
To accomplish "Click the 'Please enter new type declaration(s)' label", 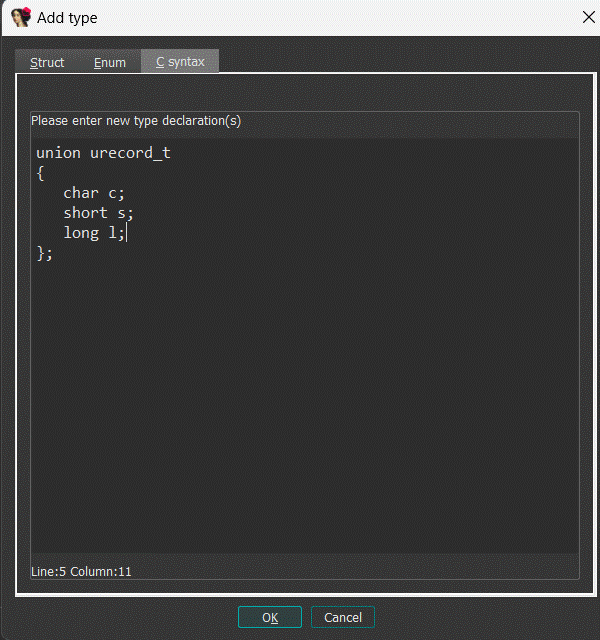I will pyautogui.click(x=136, y=120).
